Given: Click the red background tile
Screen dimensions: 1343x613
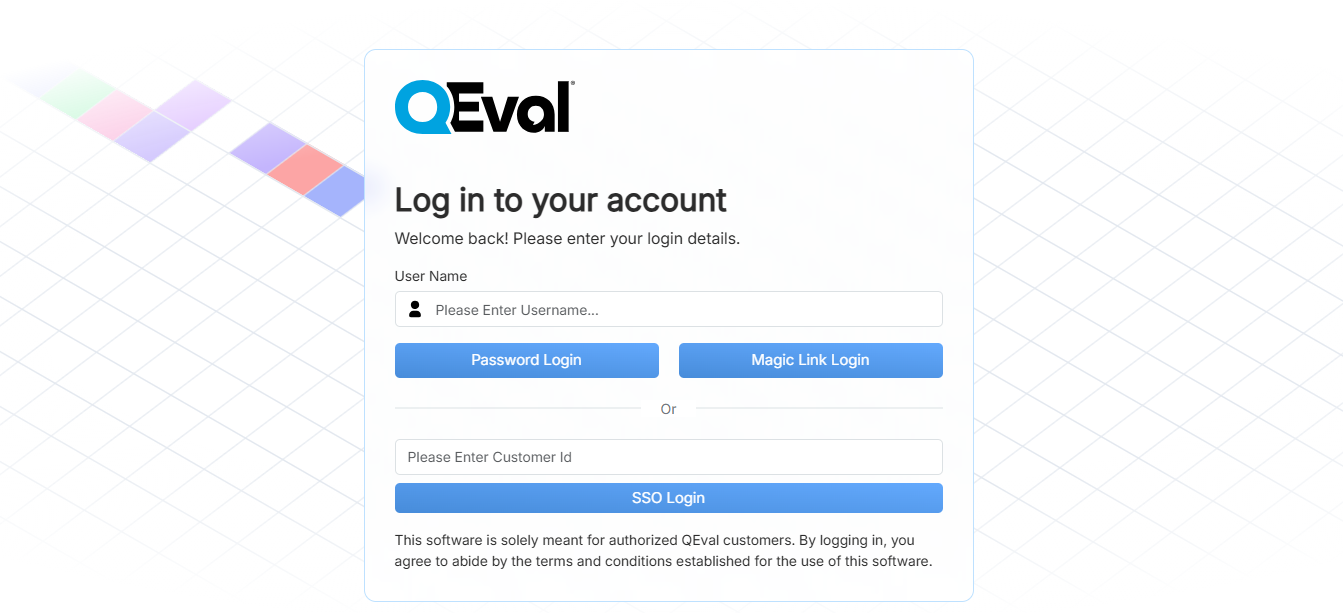Looking at the screenshot, I should point(306,167).
